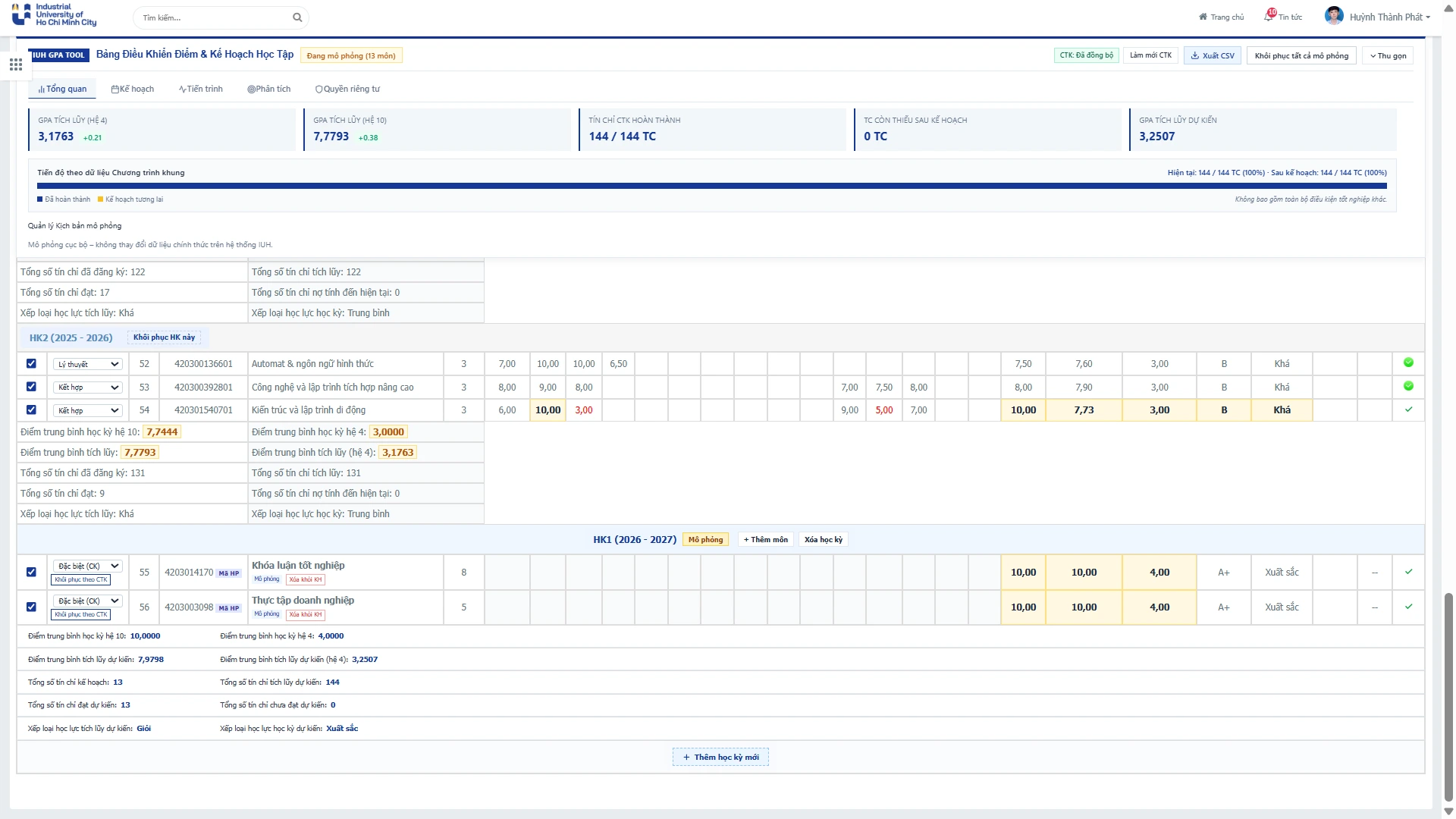Uncheck the Automat & ngôn ngữ hình thức checkbox
This screenshot has height=819, width=1456.
31,363
